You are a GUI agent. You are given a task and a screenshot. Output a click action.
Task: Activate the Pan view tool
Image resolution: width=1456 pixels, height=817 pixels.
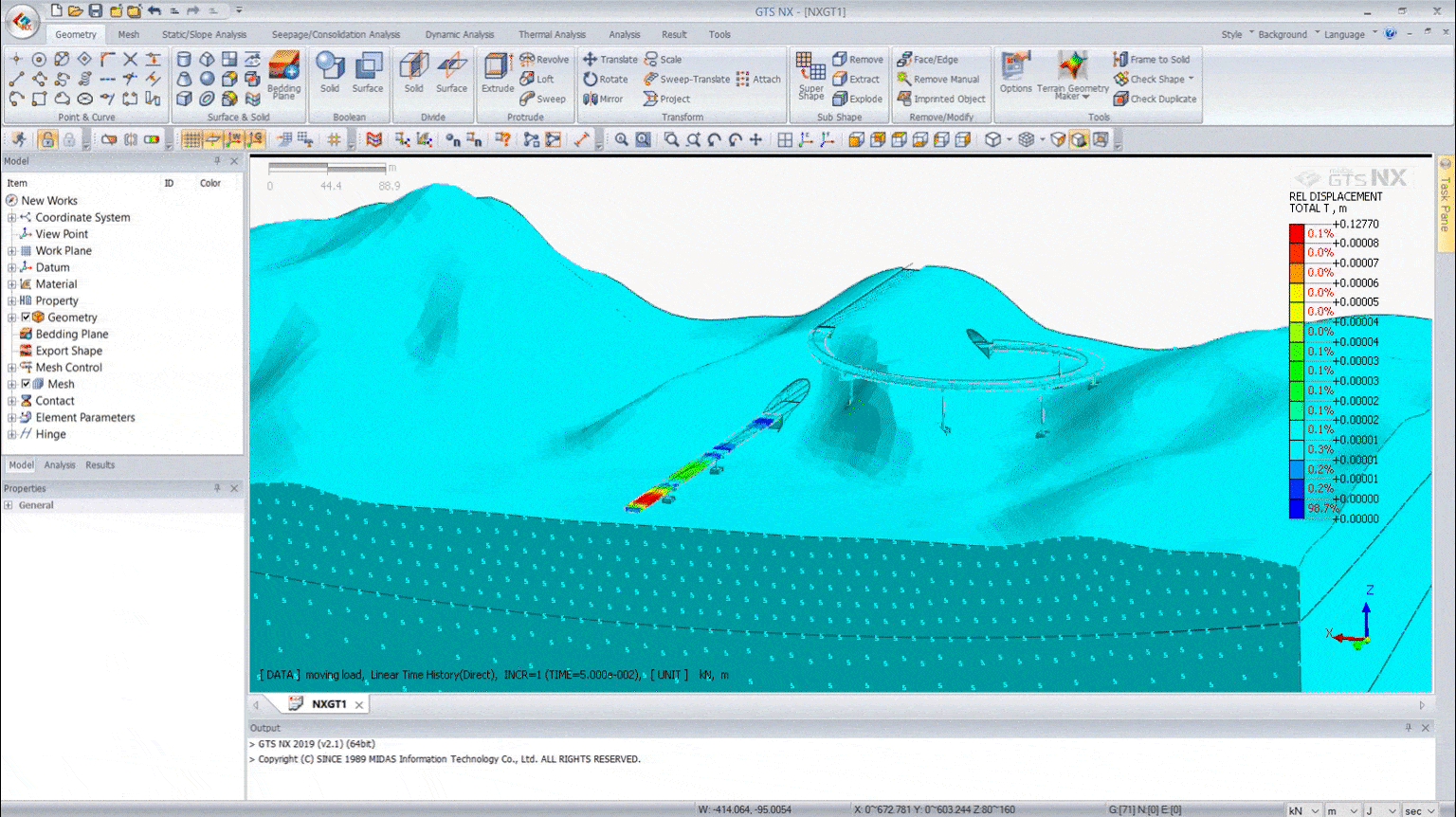(x=755, y=140)
